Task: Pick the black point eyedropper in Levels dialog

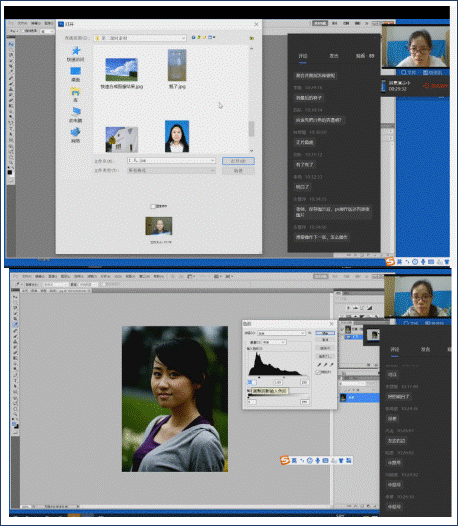Action: point(319,364)
